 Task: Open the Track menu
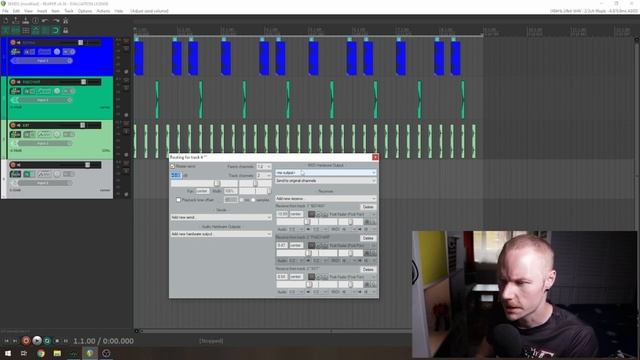pyautogui.click(x=69, y=11)
